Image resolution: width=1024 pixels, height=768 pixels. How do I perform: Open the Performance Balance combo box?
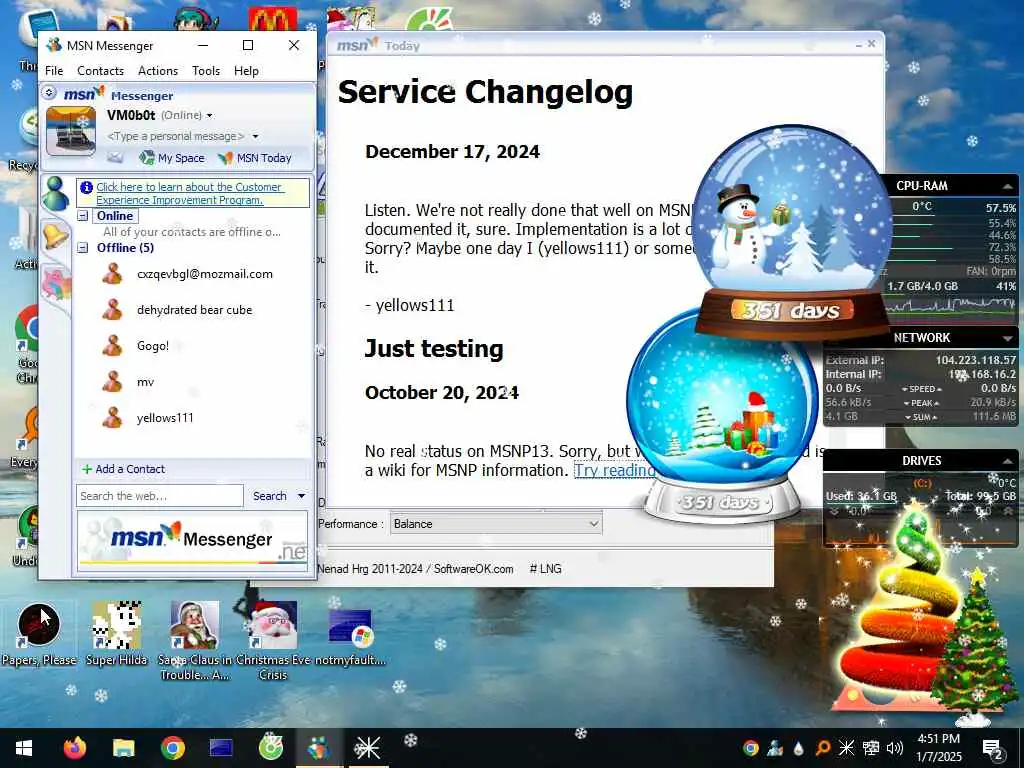[496, 524]
